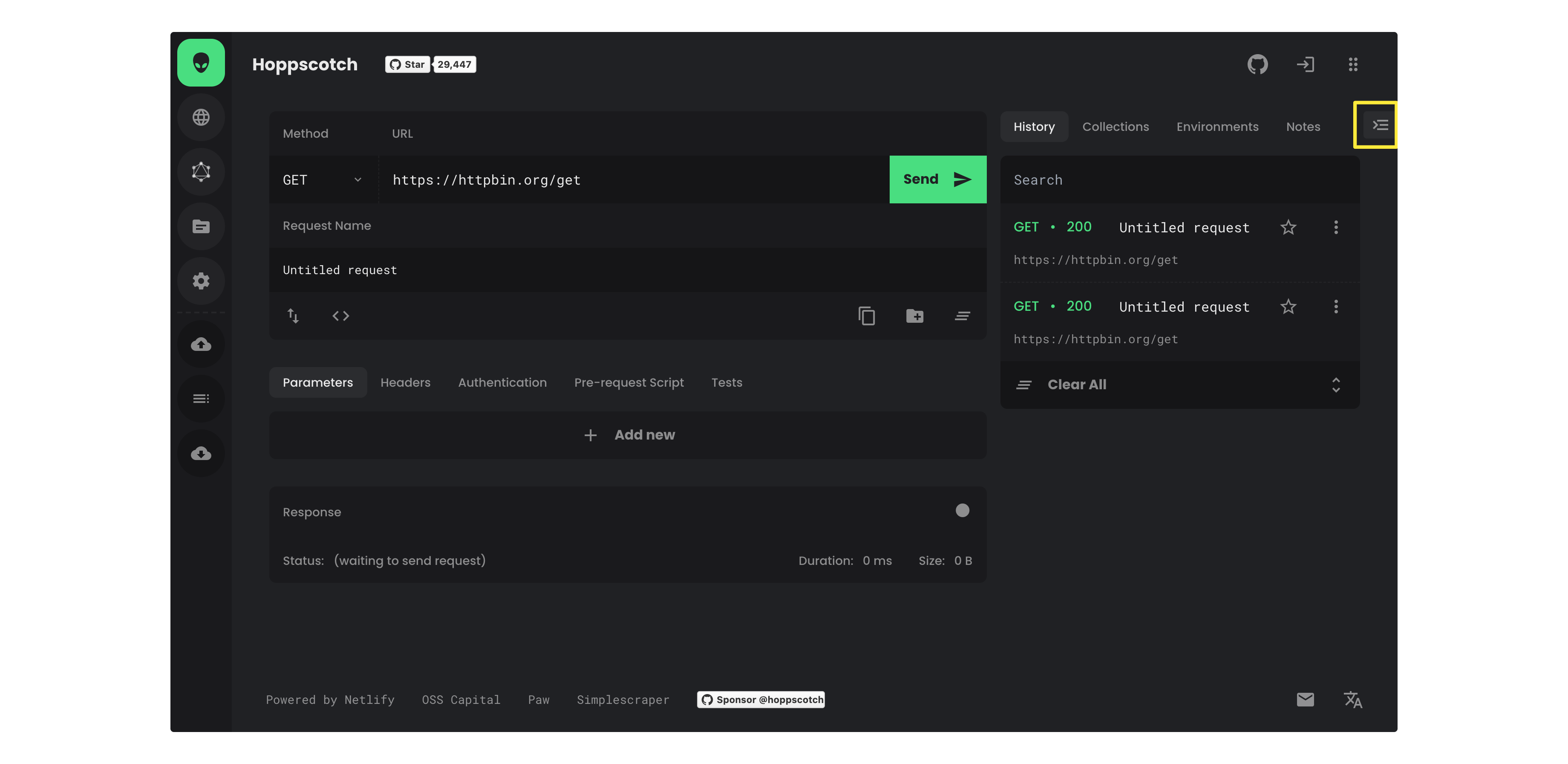
Task: Copy request link icon
Action: (x=866, y=315)
